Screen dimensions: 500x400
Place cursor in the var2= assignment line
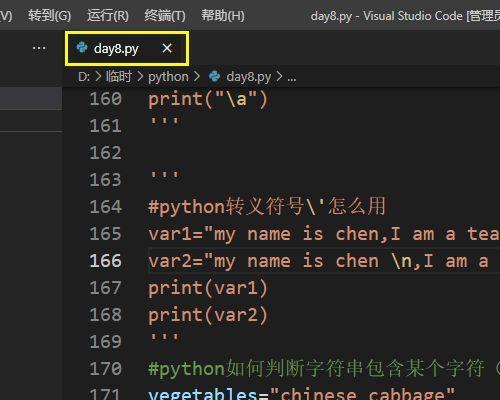(x=324, y=261)
